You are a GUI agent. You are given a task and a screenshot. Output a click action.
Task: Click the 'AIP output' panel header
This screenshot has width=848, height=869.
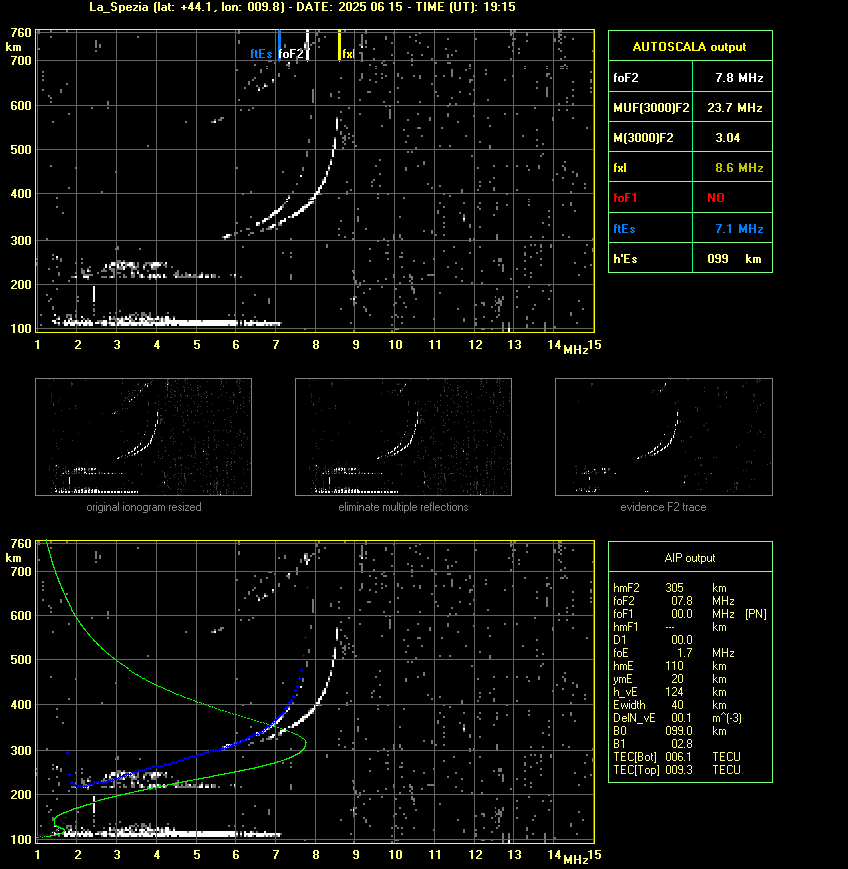coord(690,558)
